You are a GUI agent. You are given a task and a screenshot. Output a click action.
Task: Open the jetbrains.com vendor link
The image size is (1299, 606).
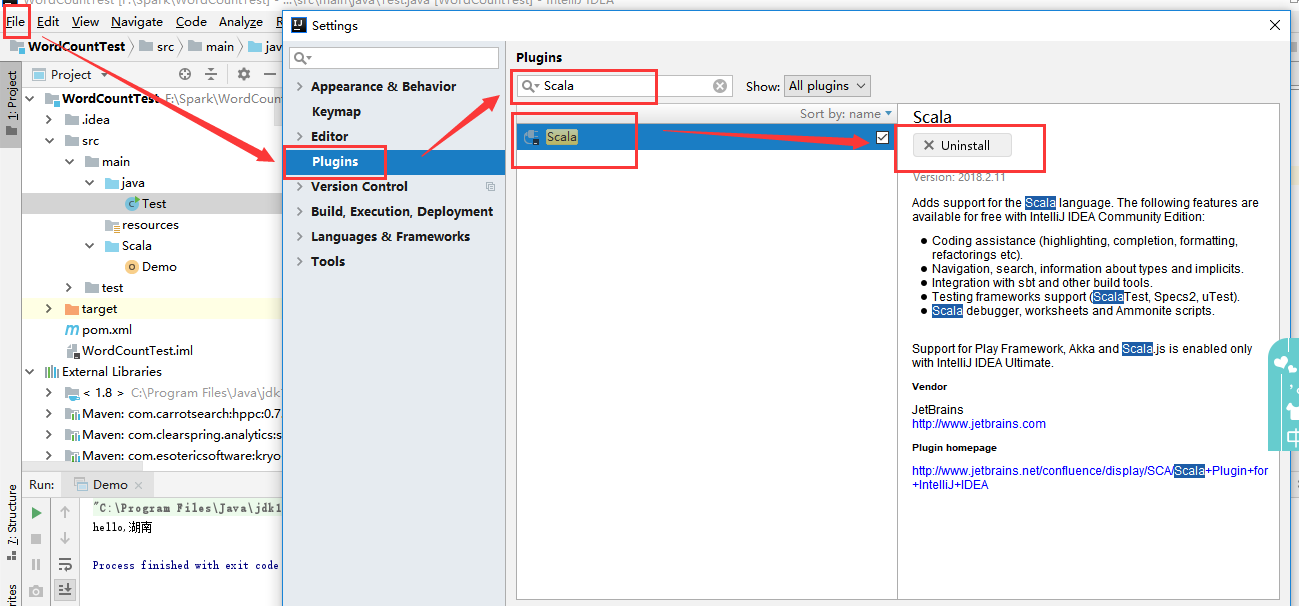point(979,424)
